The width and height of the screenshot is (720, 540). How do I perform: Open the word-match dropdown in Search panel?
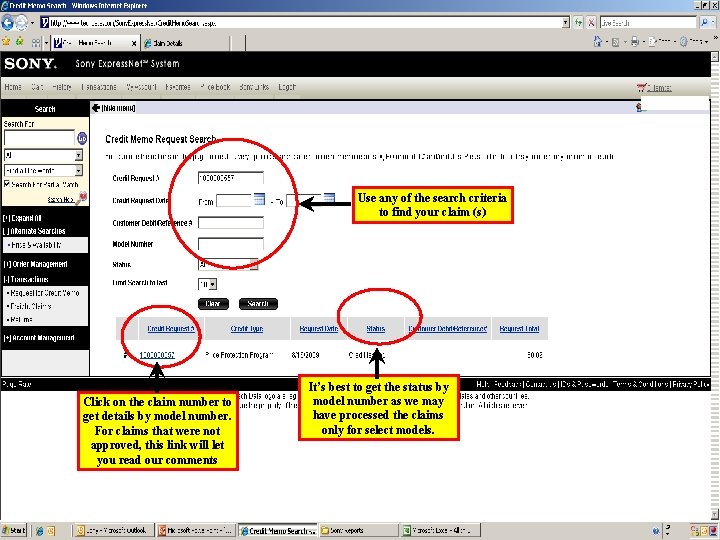tap(79, 170)
